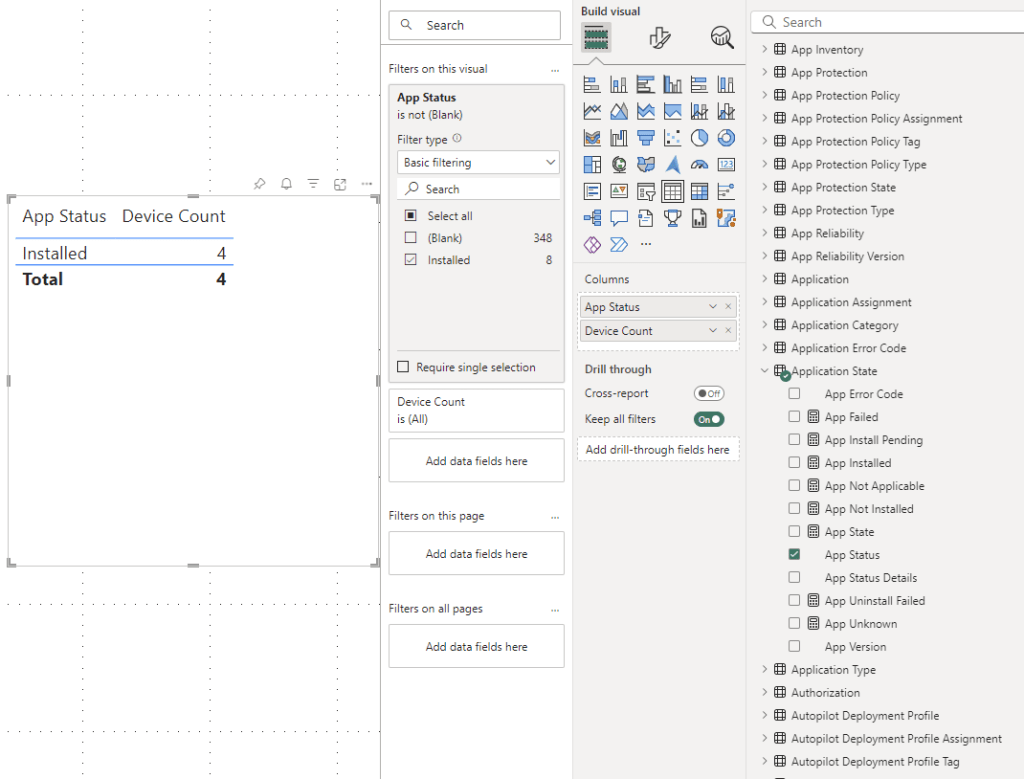Screen dimensions: 1024x779
Task: Select the matrix visual
Action: (x=699, y=191)
